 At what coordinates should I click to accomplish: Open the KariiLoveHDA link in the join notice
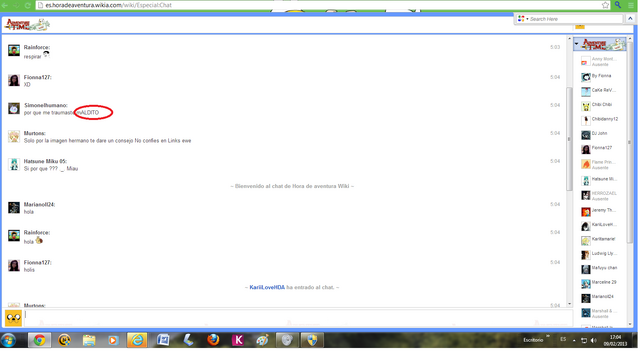[x=267, y=287]
